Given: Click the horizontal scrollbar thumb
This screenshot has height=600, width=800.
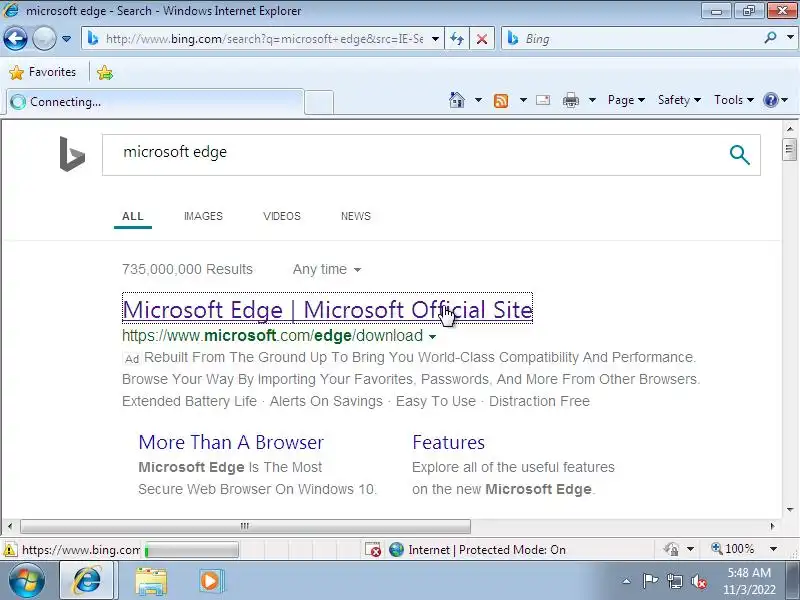Looking at the screenshot, I should [x=245, y=526].
